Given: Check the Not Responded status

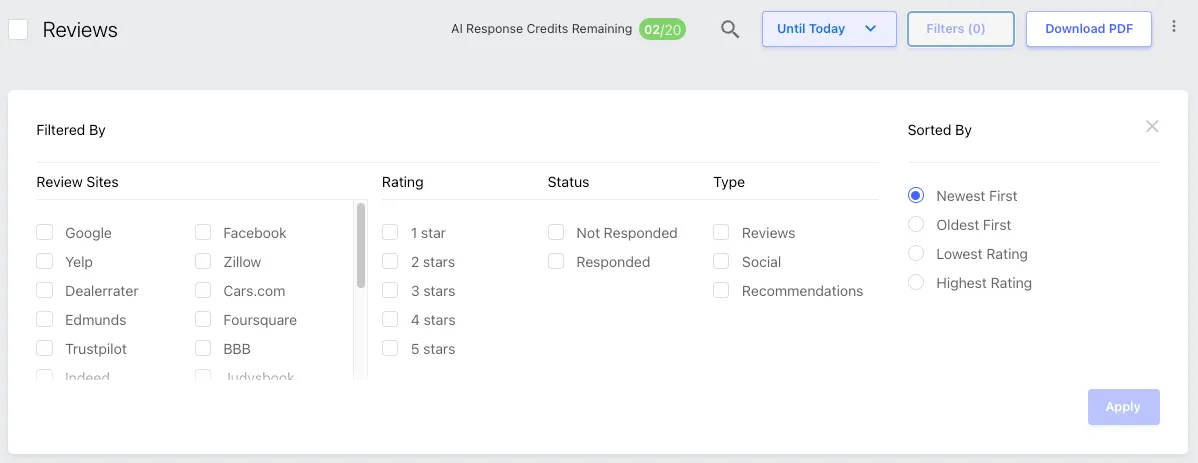Looking at the screenshot, I should (556, 232).
